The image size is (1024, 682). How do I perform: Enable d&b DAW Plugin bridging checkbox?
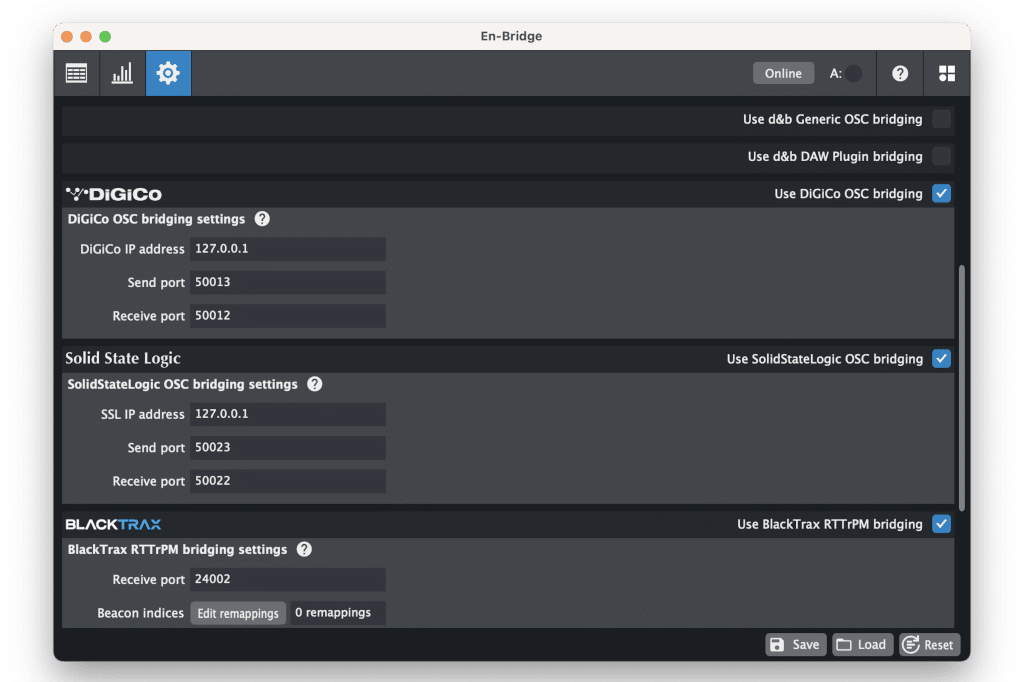click(941, 157)
